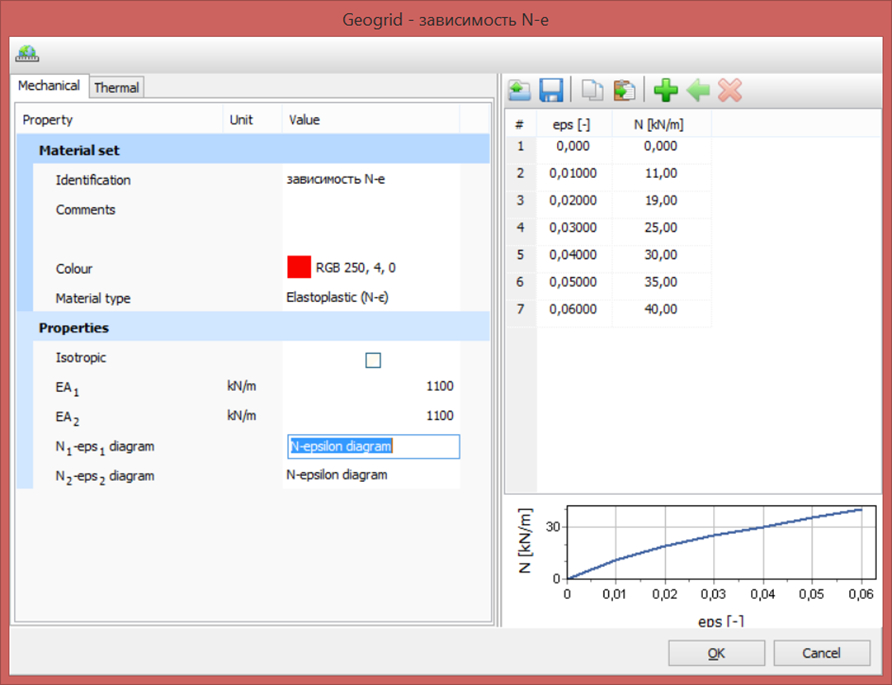This screenshot has height=685, width=892.
Task: Click the red colour swatch
Action: tap(299, 267)
